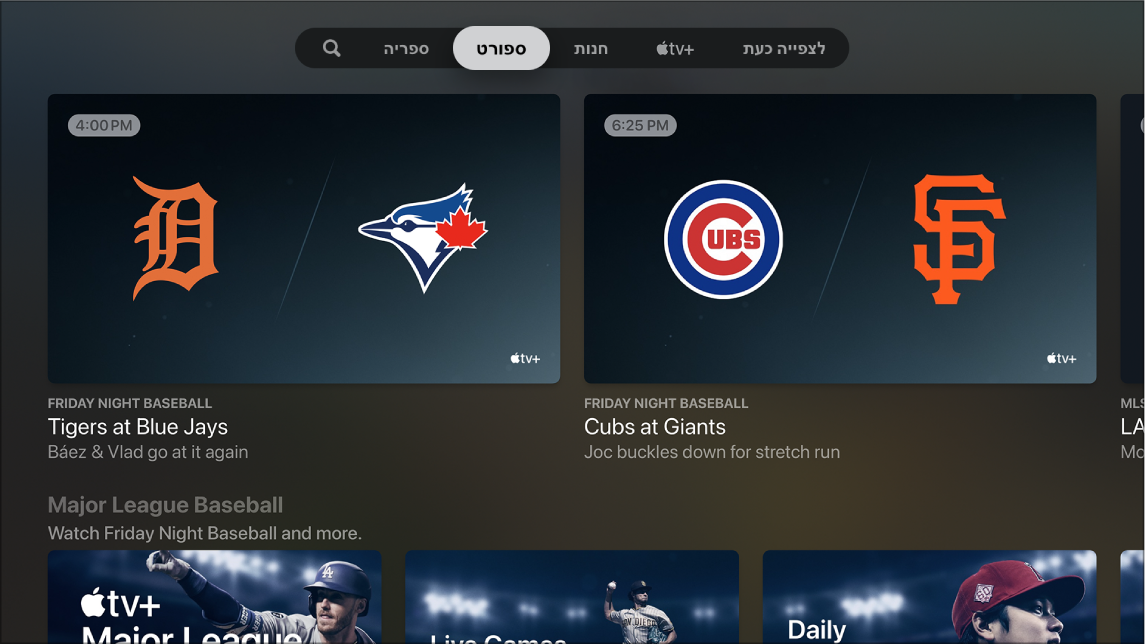
Task: Open the Daily thumbnail card
Action: [x=929, y=597]
